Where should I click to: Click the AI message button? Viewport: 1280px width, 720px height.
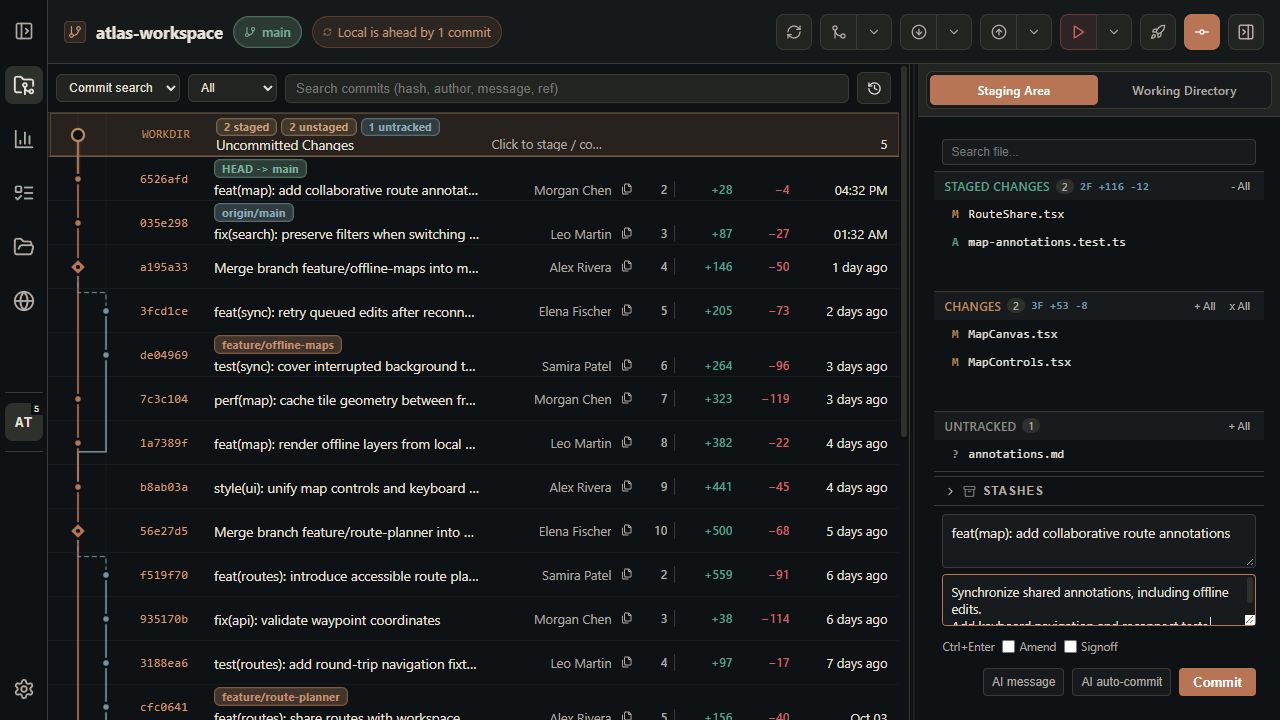(1023, 682)
